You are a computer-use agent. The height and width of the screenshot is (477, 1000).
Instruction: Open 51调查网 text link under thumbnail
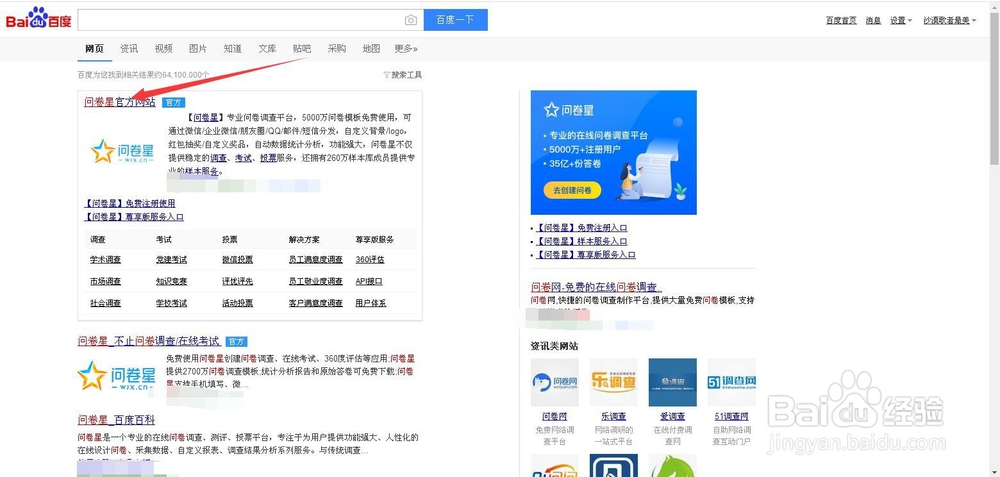click(x=732, y=416)
